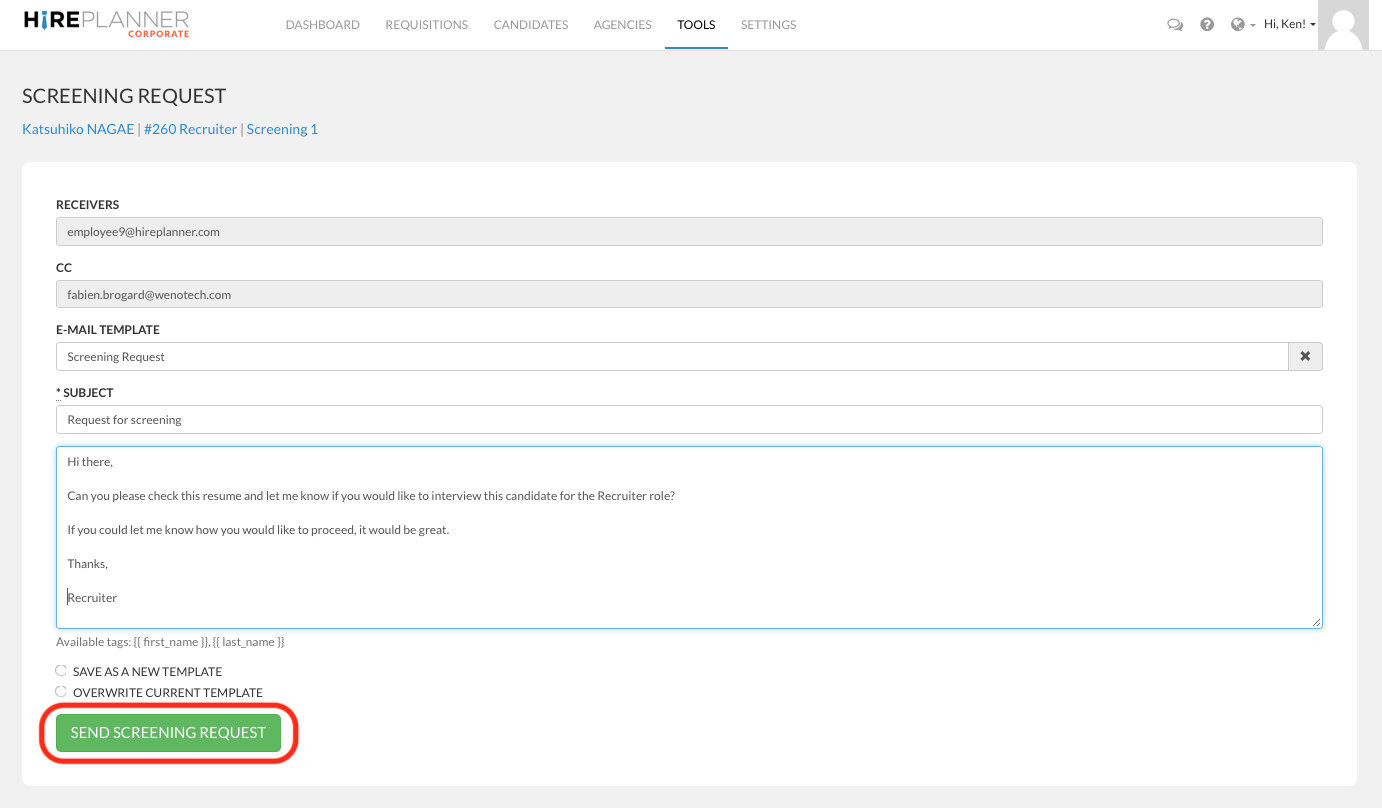Clear the e-mail template with X icon
The width and height of the screenshot is (1382, 808).
pos(1305,357)
